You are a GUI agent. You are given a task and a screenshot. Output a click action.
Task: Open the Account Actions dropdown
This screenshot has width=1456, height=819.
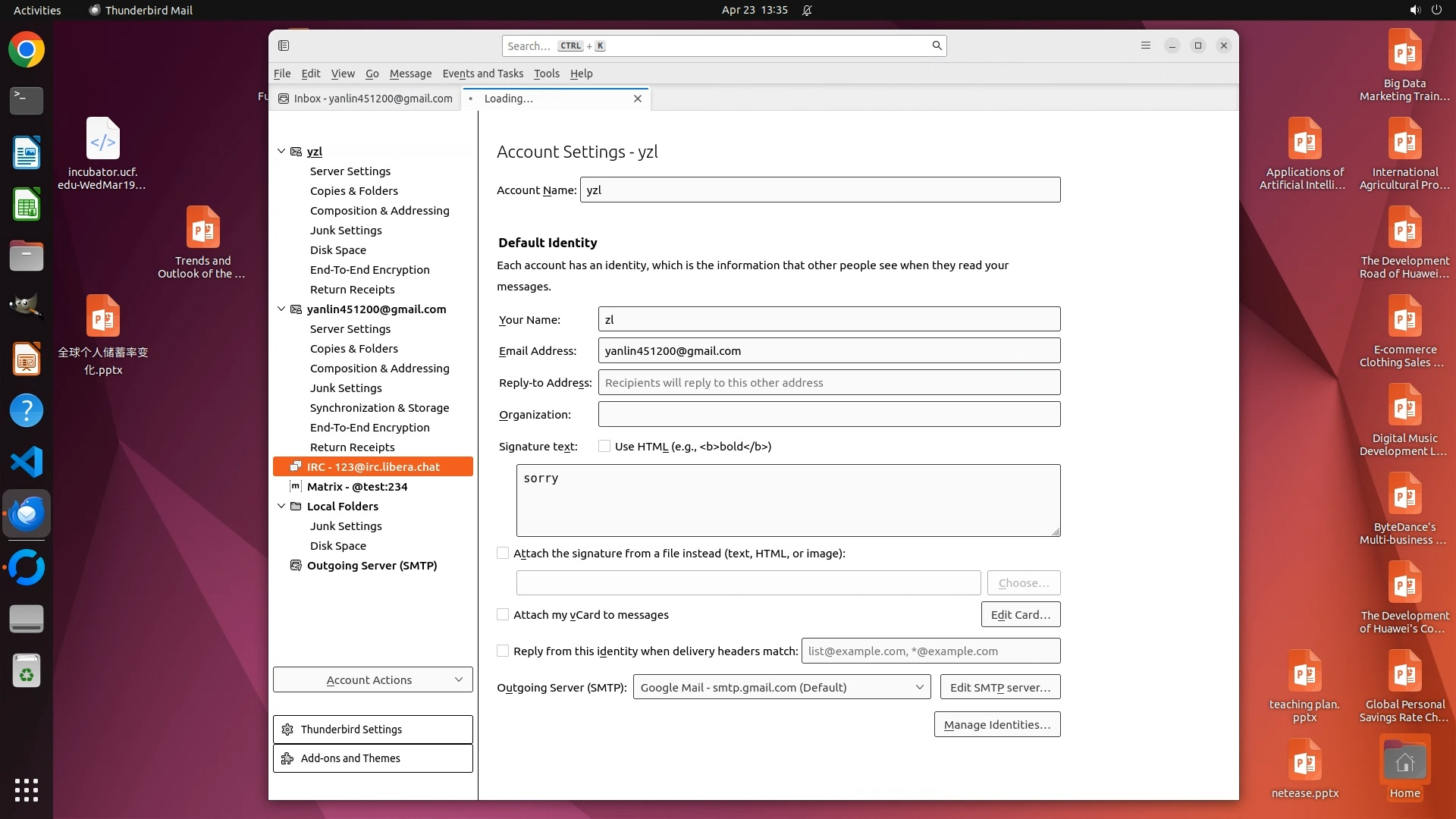tap(372, 680)
